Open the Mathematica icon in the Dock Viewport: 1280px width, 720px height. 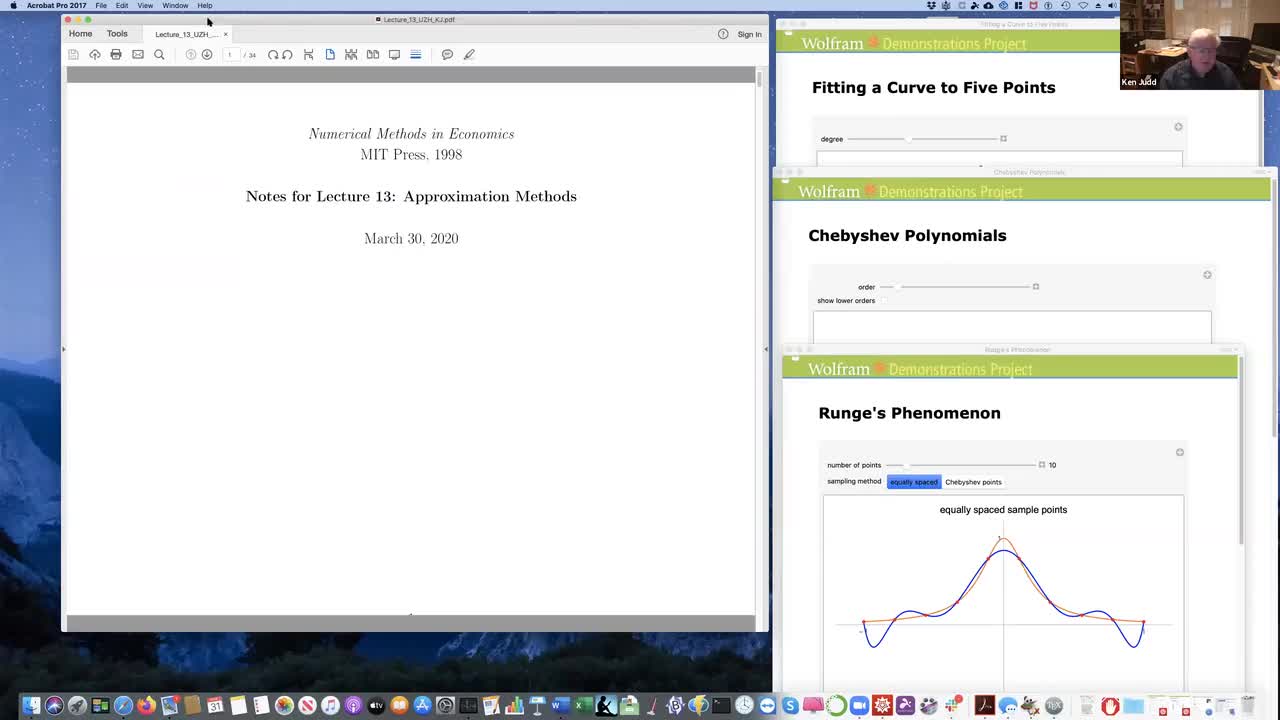pyautogui.click(x=882, y=706)
